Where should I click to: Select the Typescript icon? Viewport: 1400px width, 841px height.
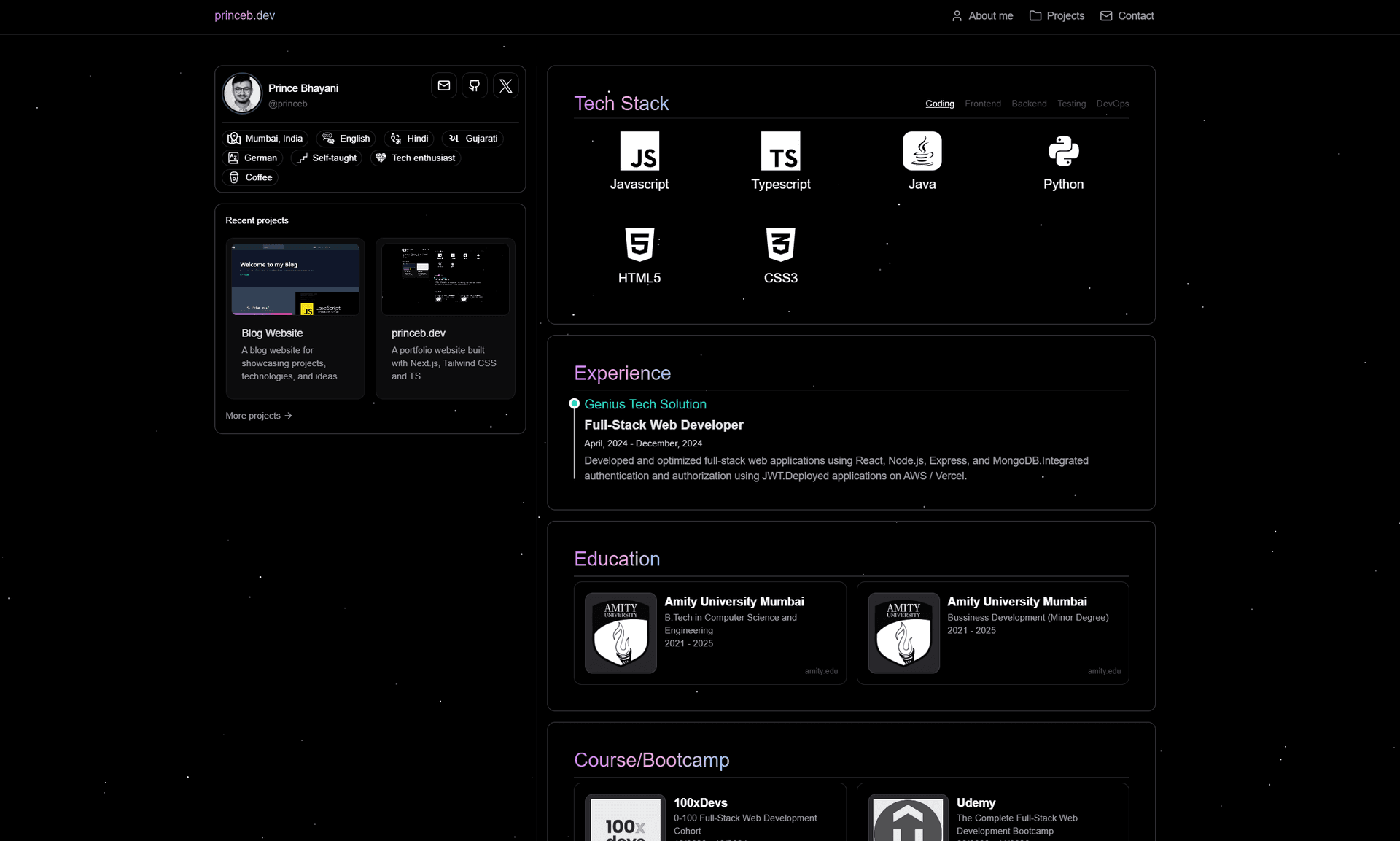pos(780,152)
